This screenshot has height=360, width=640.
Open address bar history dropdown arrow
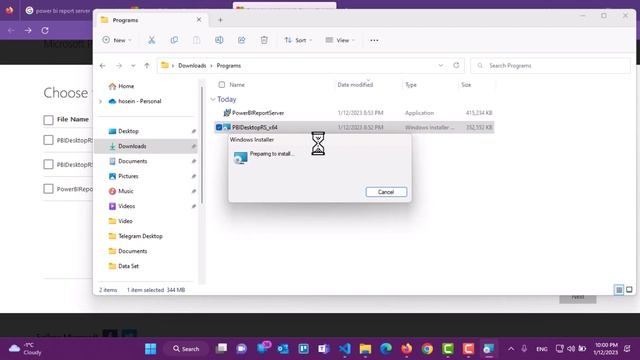tap(441, 65)
